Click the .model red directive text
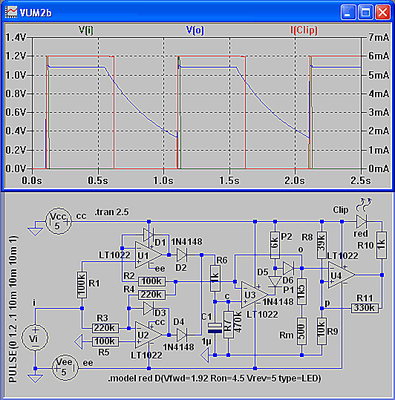 [x=214, y=378]
